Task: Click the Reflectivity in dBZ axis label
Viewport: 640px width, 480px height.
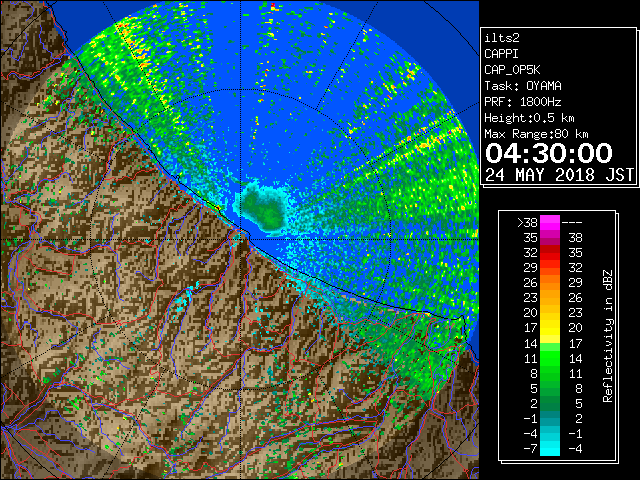Action: coord(608,336)
